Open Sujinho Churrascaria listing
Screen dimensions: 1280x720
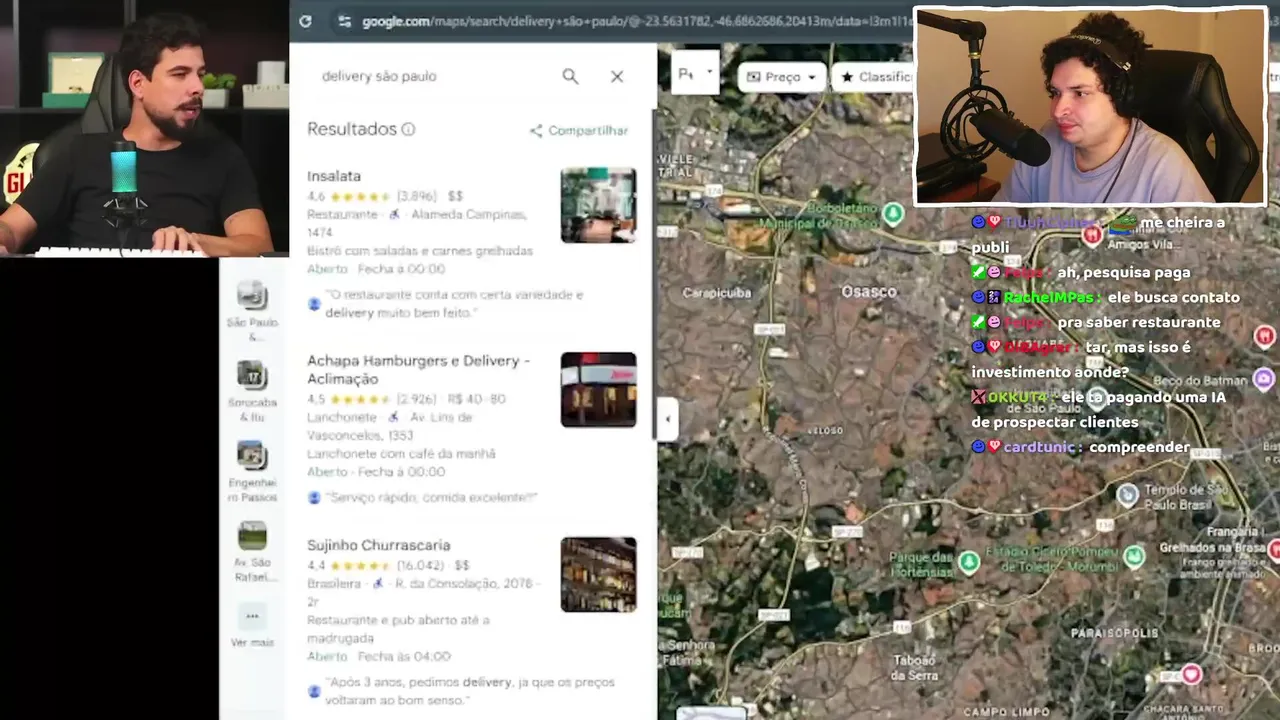(x=379, y=545)
